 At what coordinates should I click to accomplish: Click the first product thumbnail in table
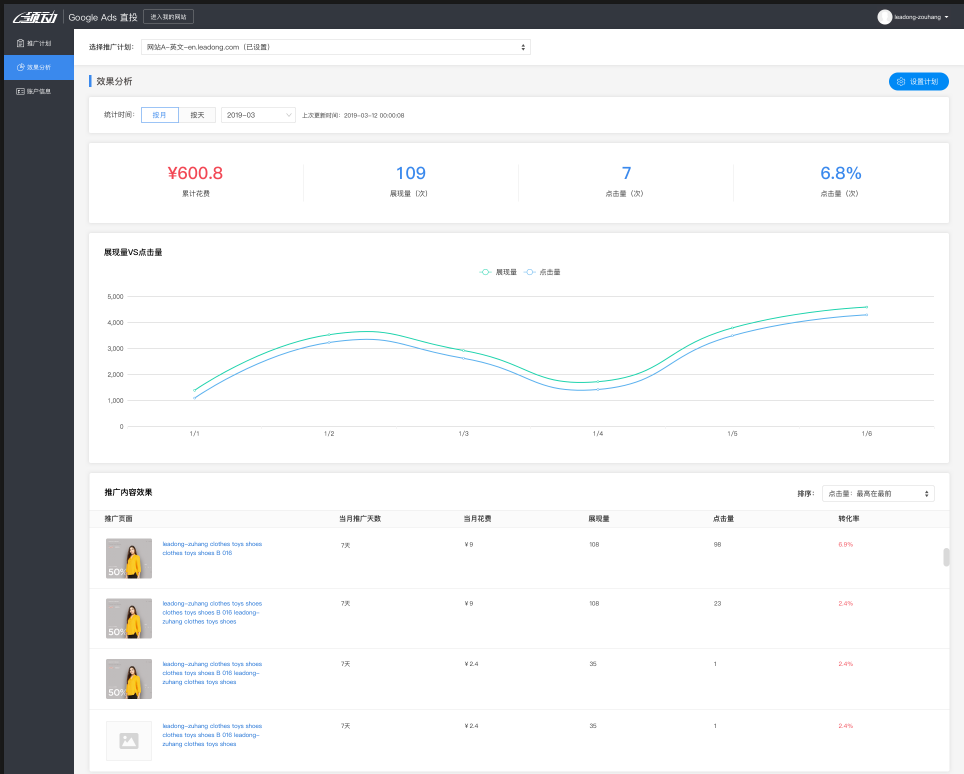[x=128, y=559]
